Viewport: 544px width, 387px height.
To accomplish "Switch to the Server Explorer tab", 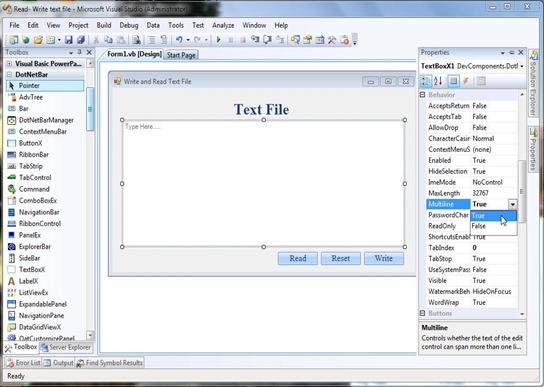I will coord(66,347).
